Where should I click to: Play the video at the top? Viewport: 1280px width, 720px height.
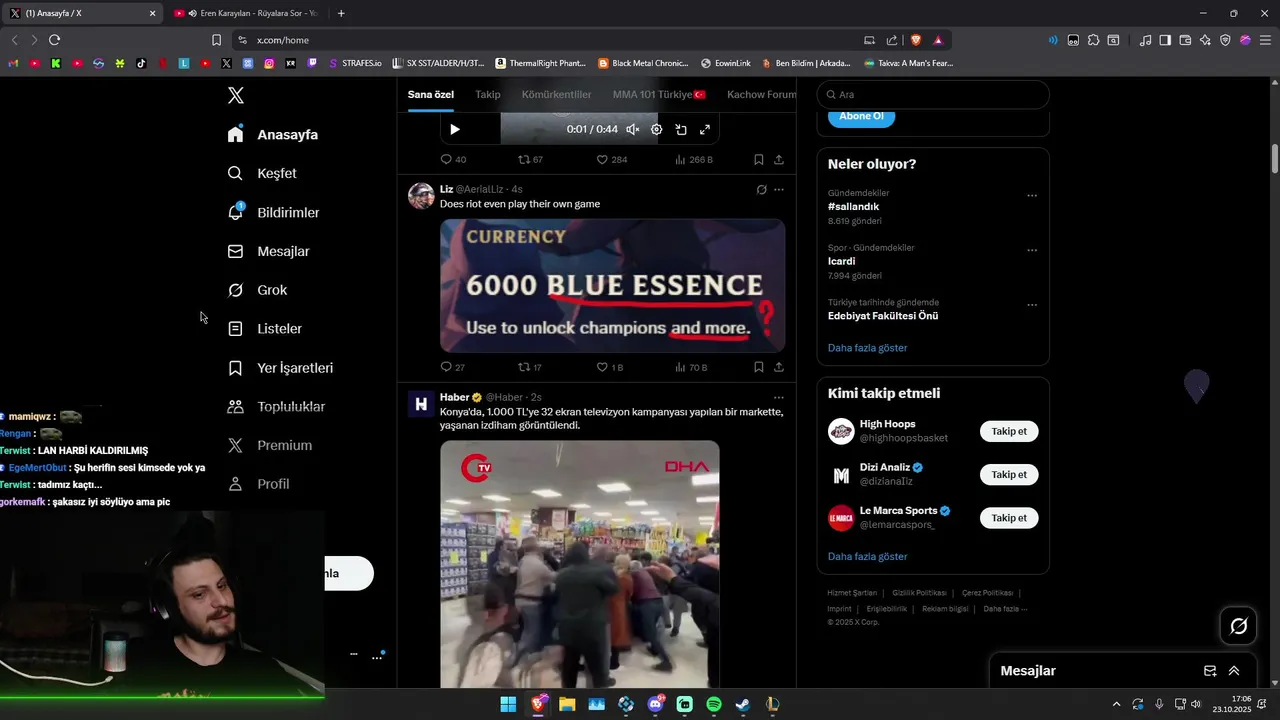pyautogui.click(x=455, y=129)
